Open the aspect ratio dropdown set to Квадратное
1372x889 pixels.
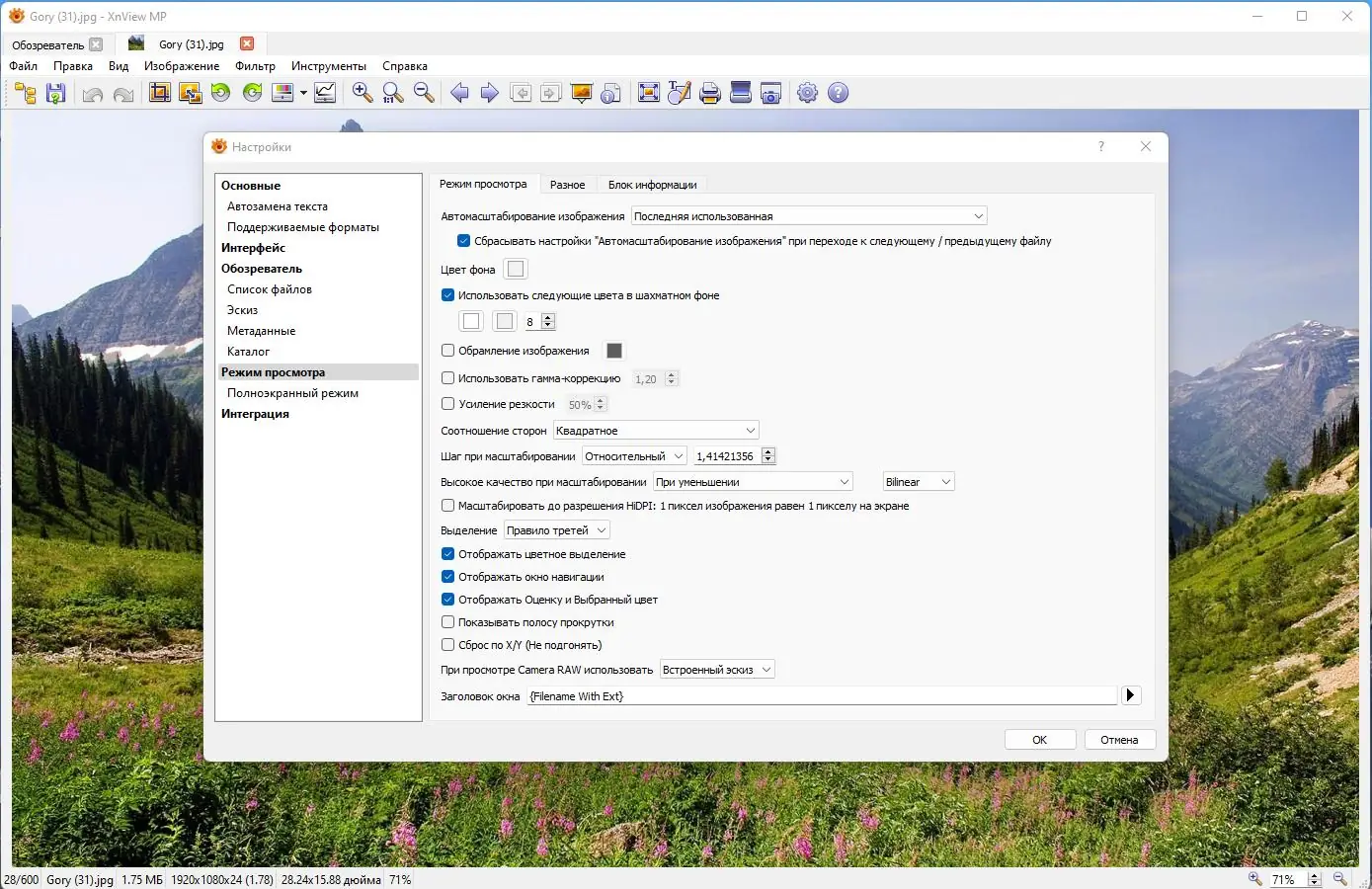pos(656,431)
